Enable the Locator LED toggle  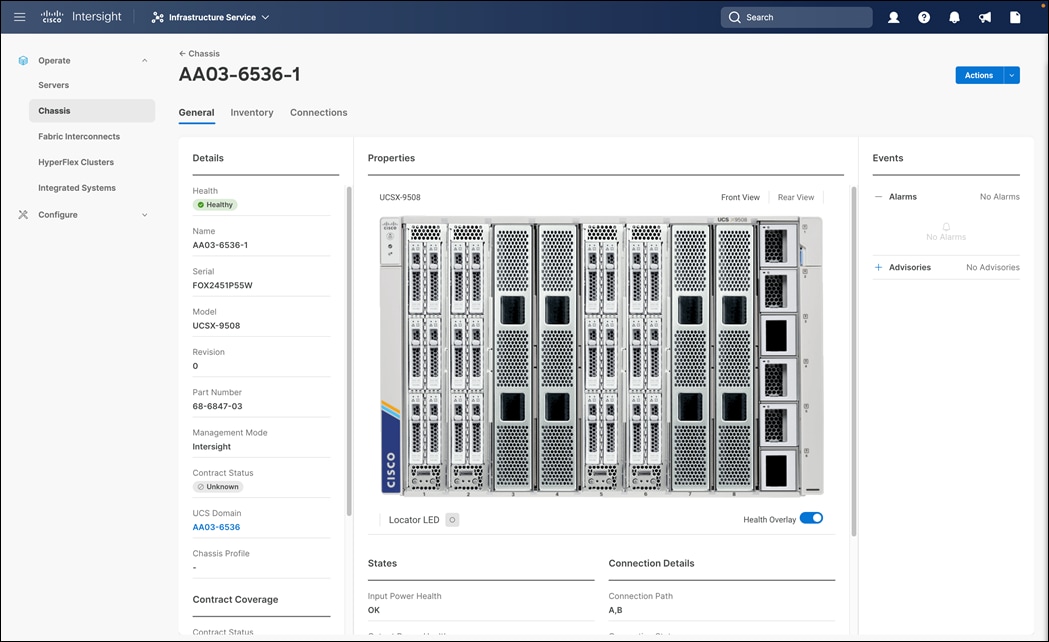click(452, 519)
